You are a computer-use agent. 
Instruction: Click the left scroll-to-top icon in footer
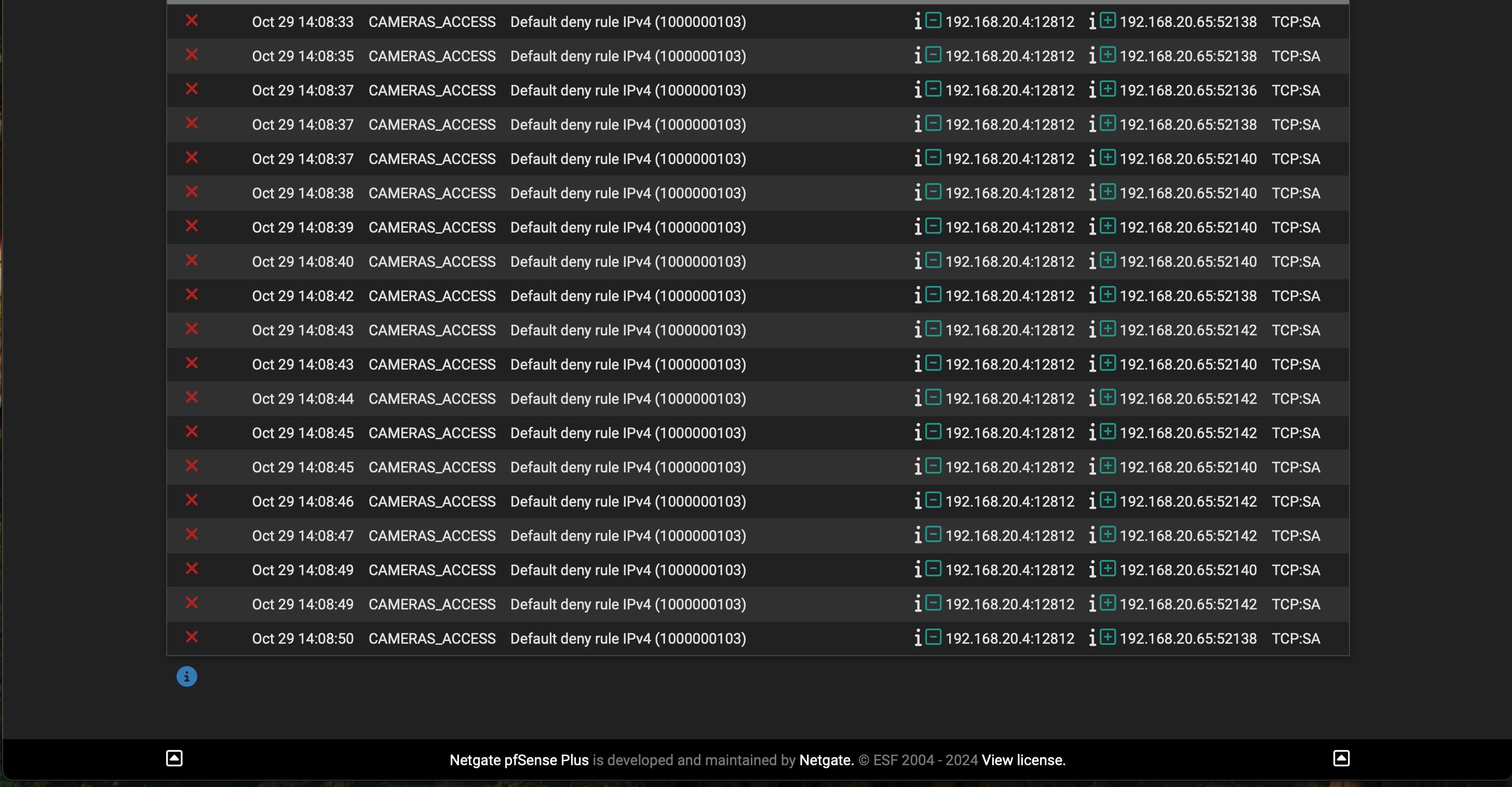pyautogui.click(x=174, y=758)
